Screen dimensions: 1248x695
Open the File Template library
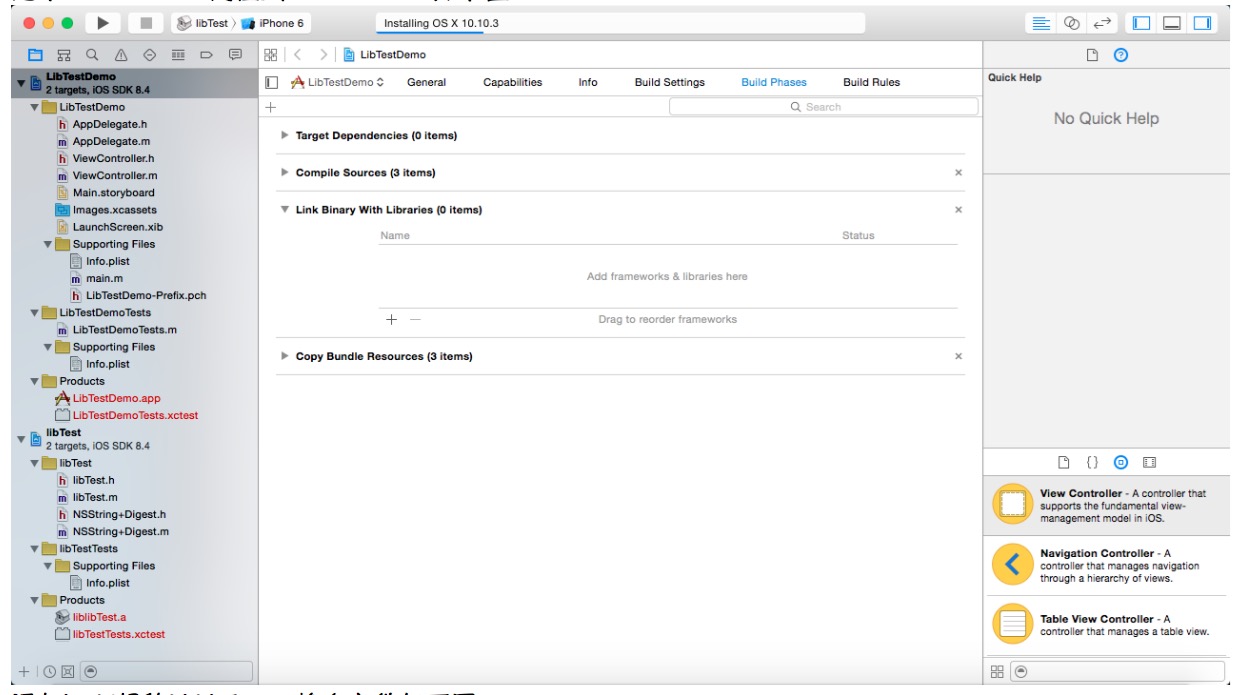1064,462
